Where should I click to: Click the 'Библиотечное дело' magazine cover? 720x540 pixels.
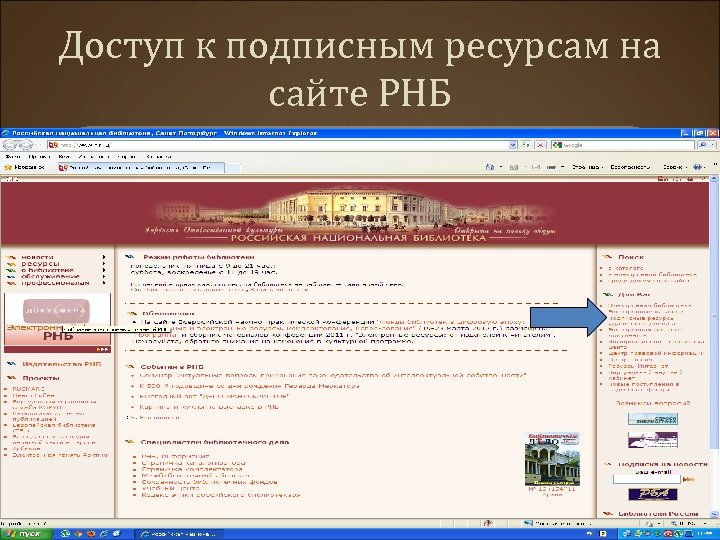[552, 459]
